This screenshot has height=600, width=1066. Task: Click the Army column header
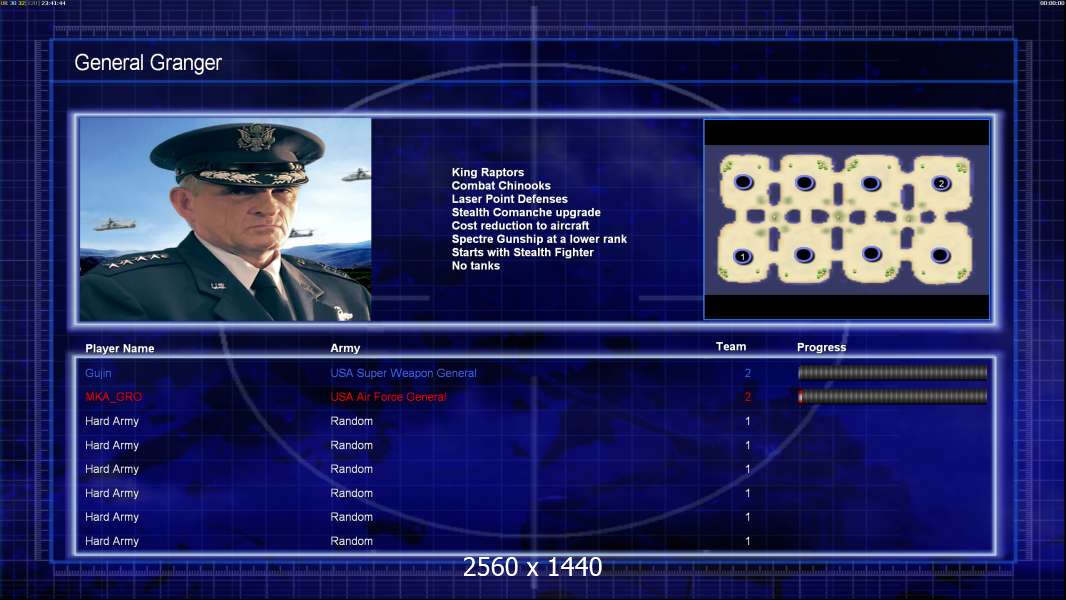[345, 348]
